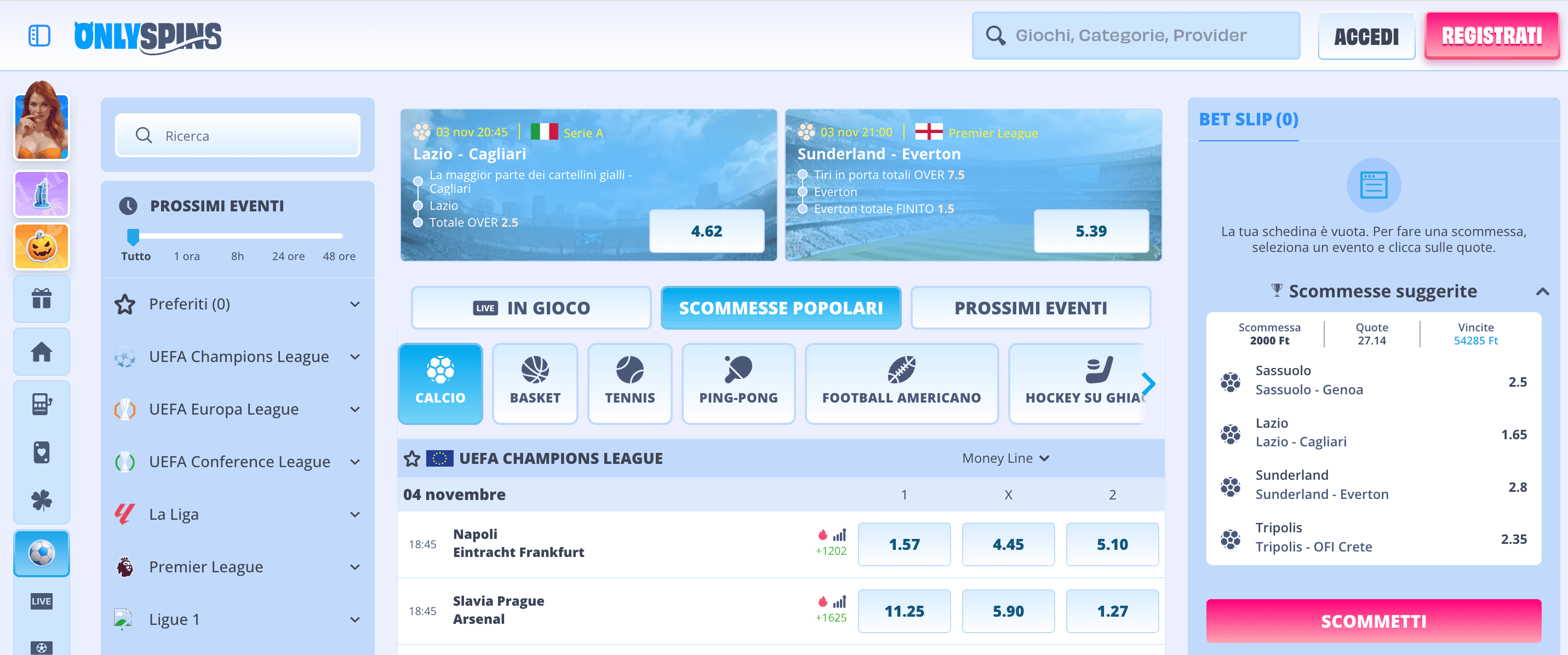Click the sidebar collapse toggle next to the logo
This screenshot has width=1568, height=655.
pyautogui.click(x=39, y=35)
